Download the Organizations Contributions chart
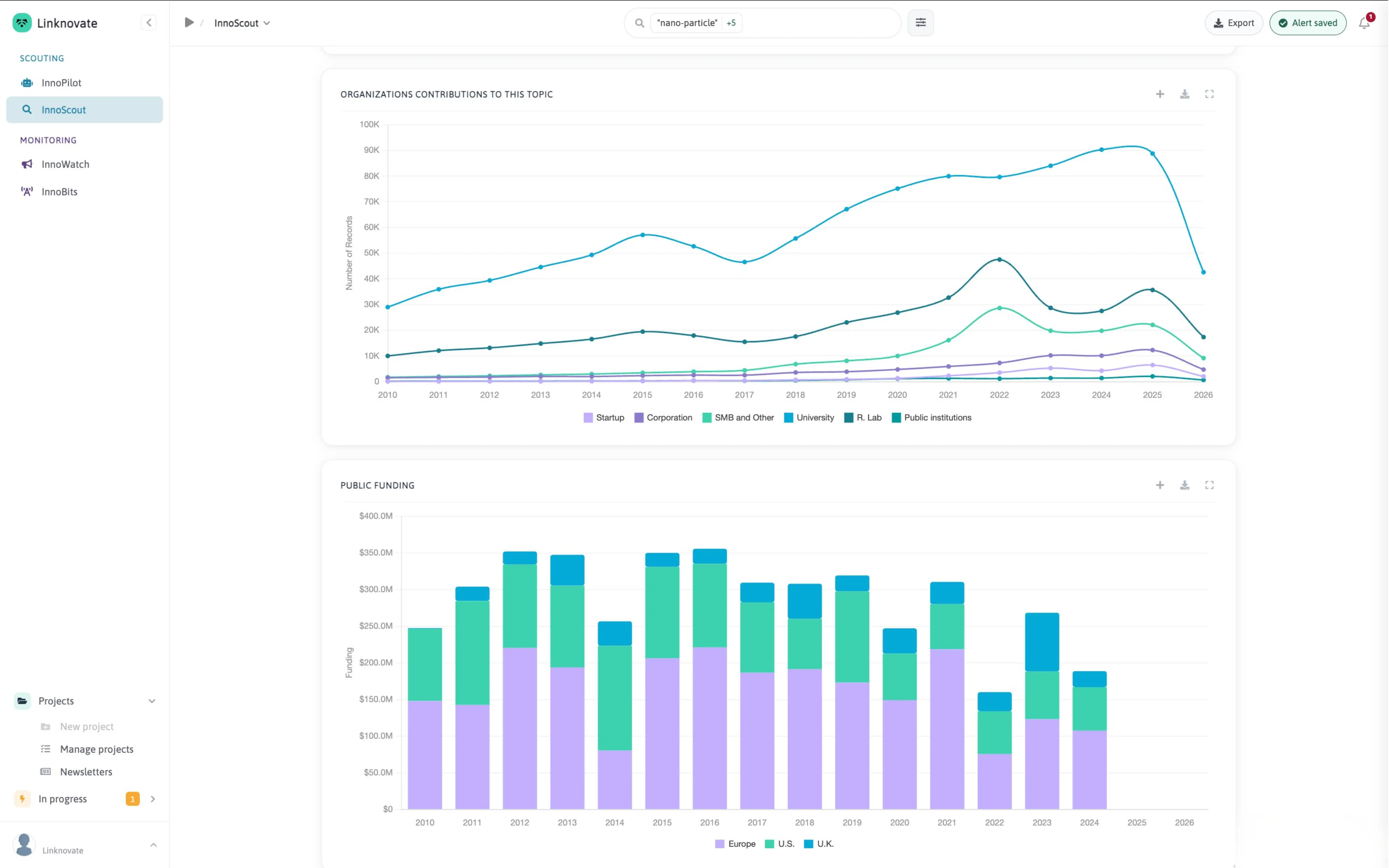 [x=1184, y=94]
